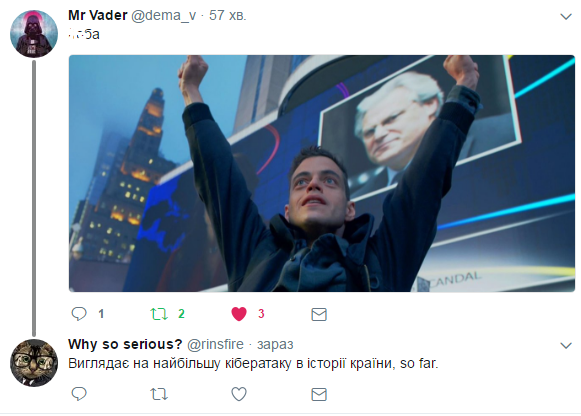The height and width of the screenshot is (416, 581).
Task: Reply to Mr Vader's tweet
Action: point(79,314)
